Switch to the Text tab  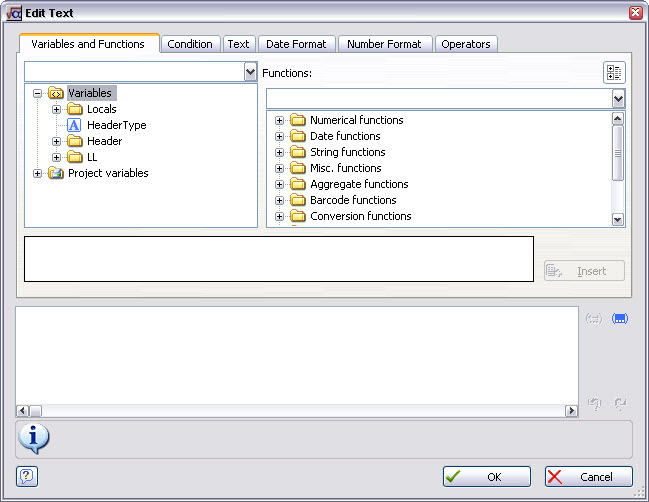(238, 44)
